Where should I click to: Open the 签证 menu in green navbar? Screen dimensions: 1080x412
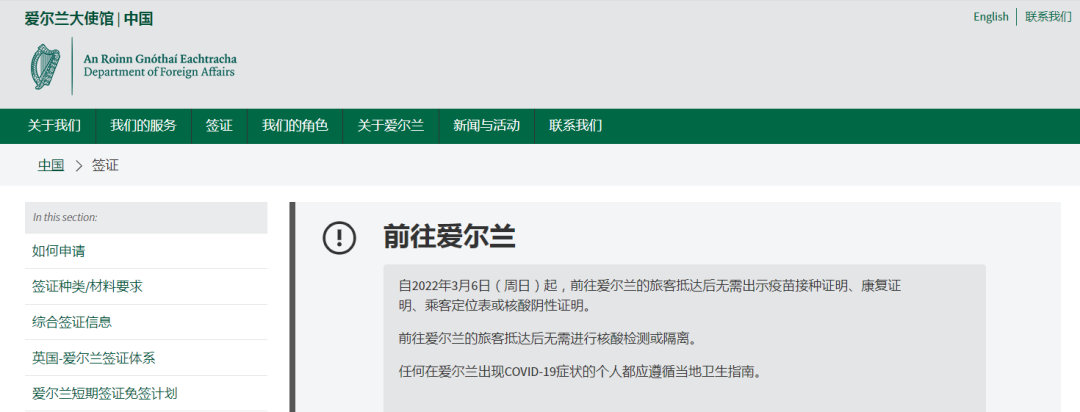click(219, 126)
